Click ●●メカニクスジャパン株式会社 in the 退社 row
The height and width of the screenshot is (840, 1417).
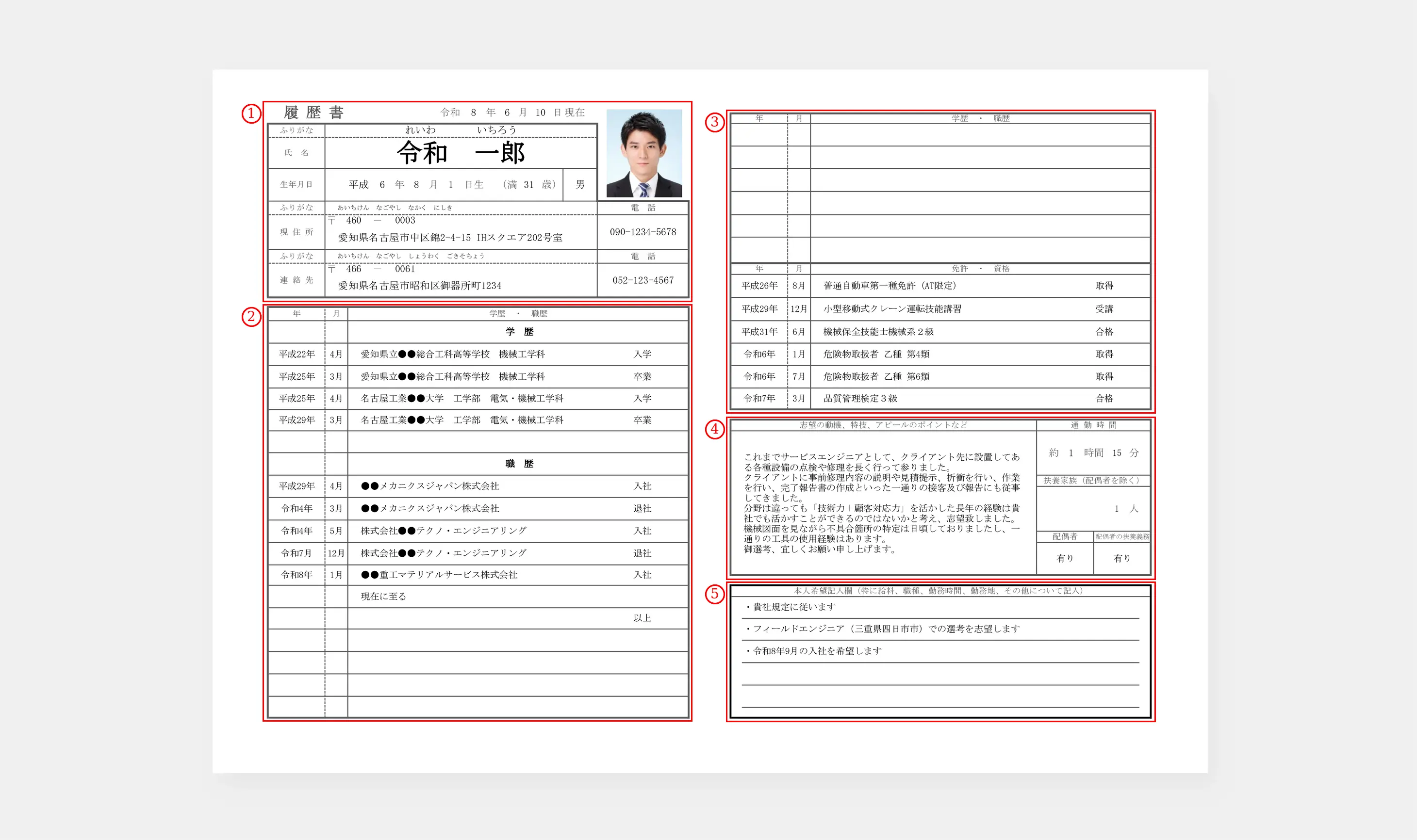430,508
